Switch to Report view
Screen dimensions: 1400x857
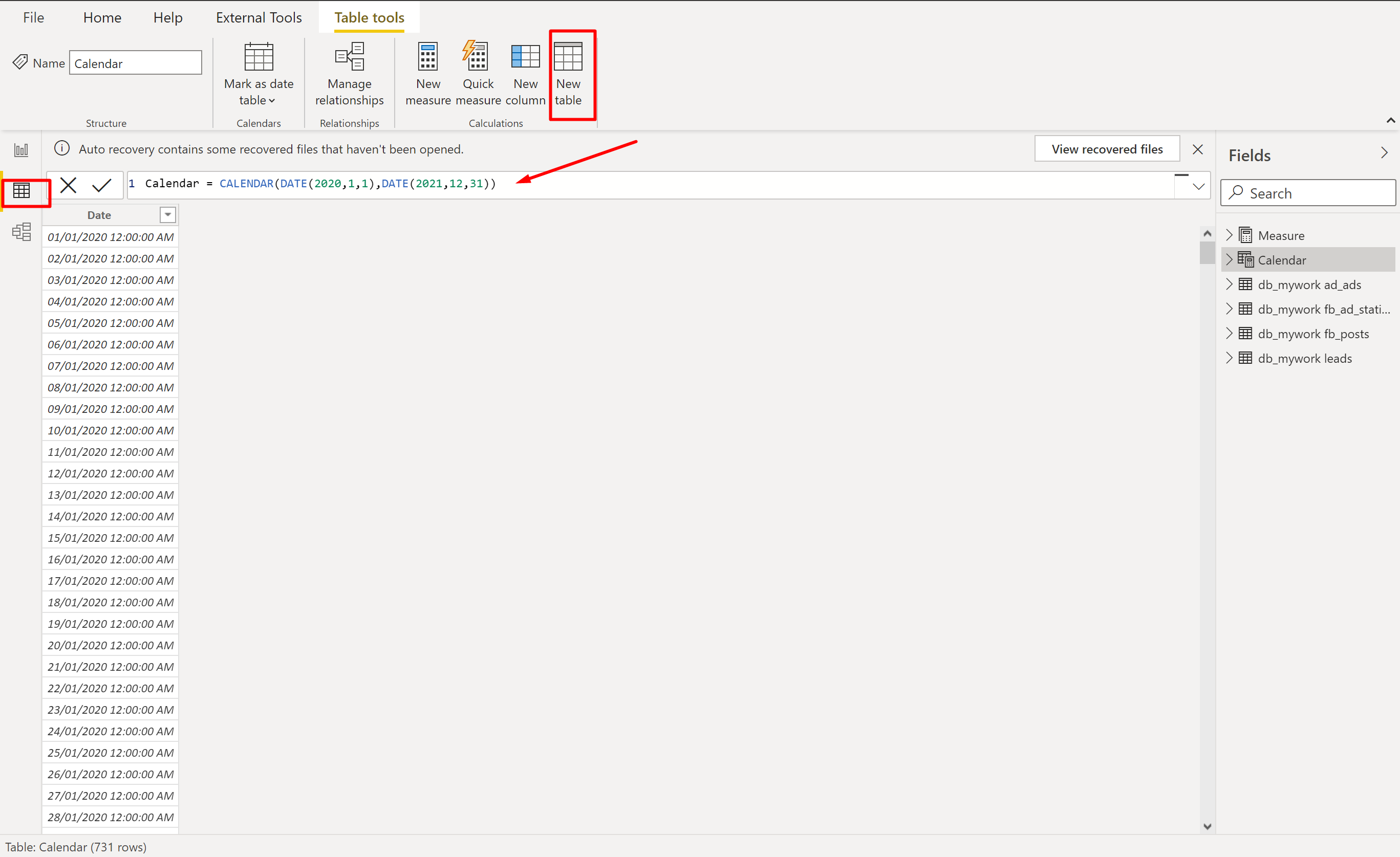point(21,150)
